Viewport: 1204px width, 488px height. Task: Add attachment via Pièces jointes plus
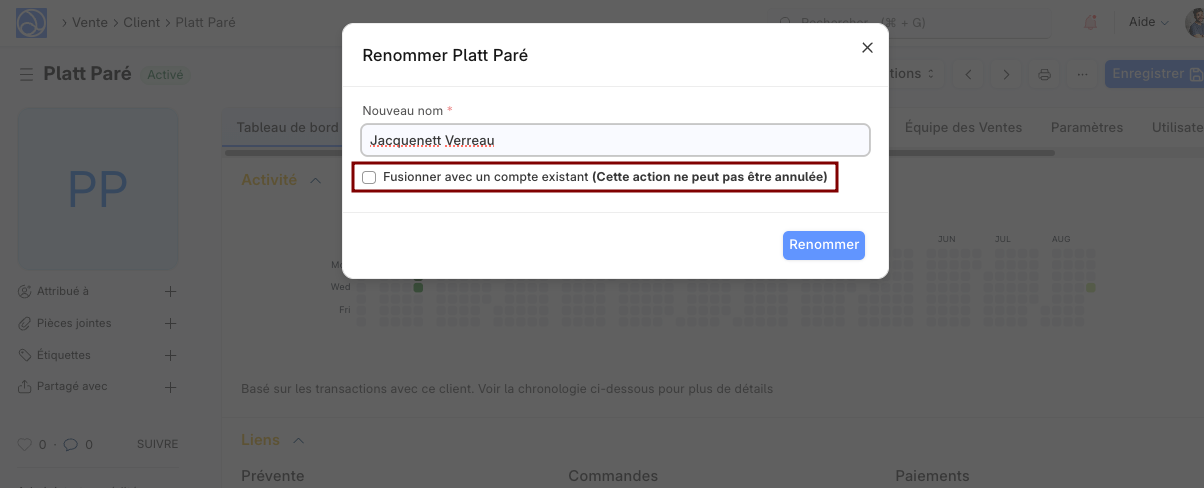click(170, 324)
